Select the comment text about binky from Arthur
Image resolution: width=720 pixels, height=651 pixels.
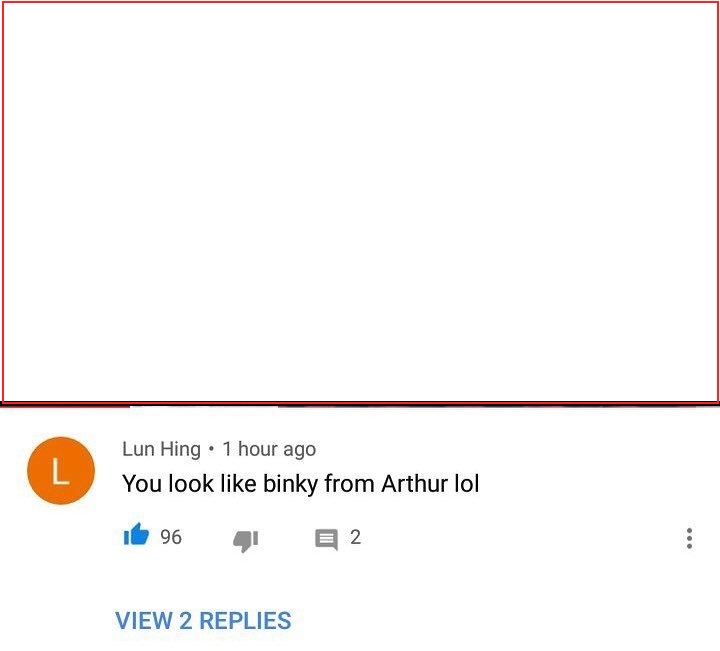click(x=301, y=484)
